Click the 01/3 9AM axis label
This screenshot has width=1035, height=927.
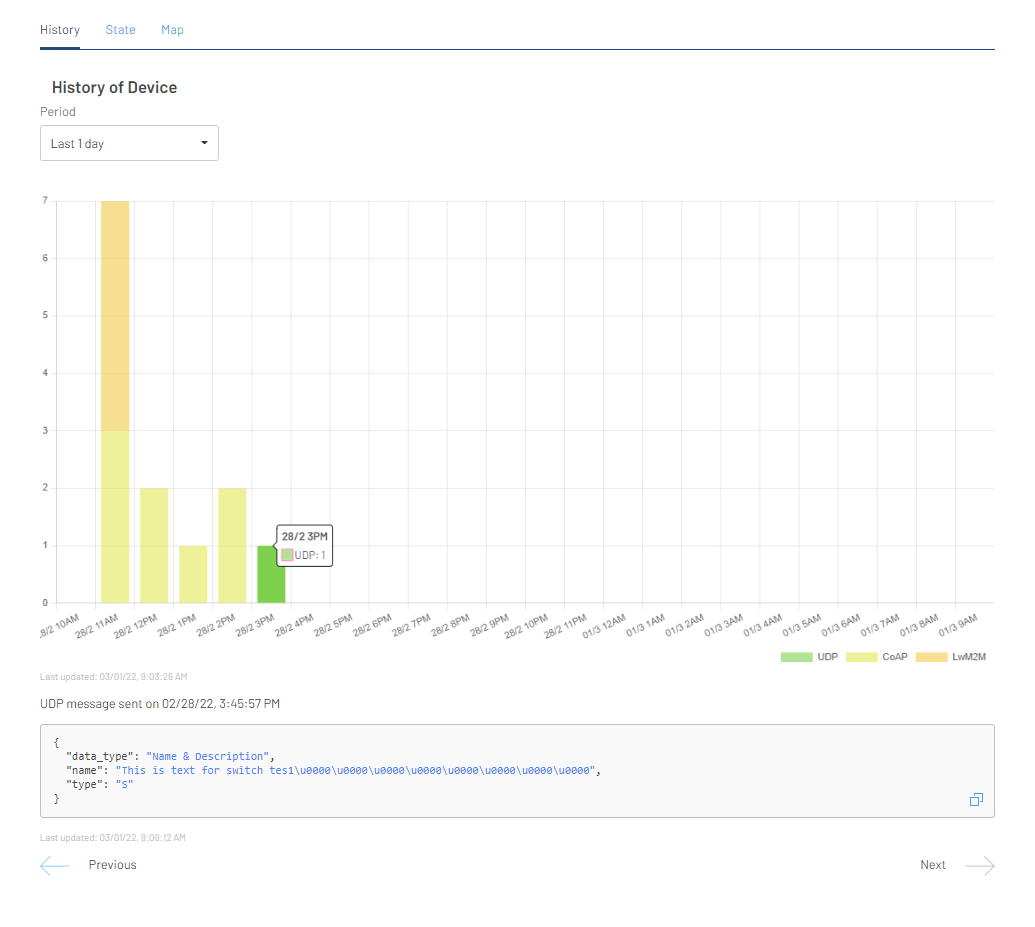point(957,625)
